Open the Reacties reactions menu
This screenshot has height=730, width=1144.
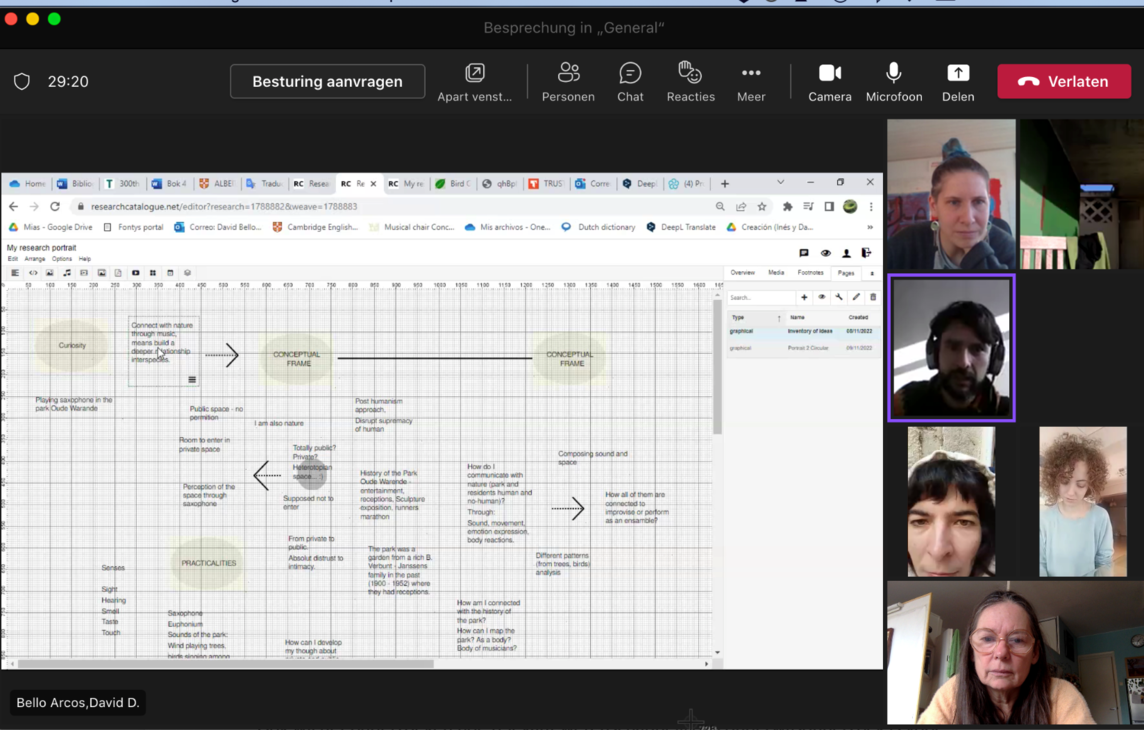(x=690, y=82)
